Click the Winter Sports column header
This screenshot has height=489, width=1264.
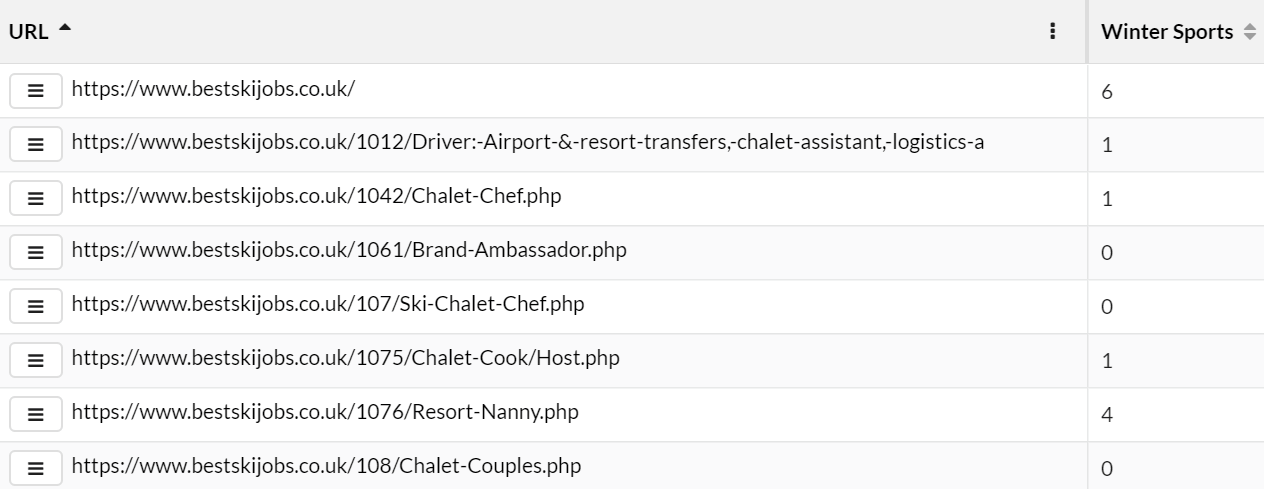(x=1167, y=32)
